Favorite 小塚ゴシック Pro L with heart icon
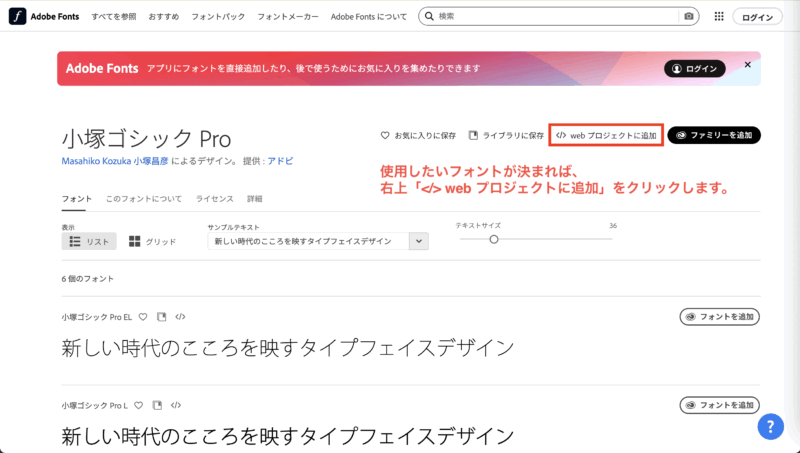Viewport: 800px width, 453px height. (x=138, y=405)
